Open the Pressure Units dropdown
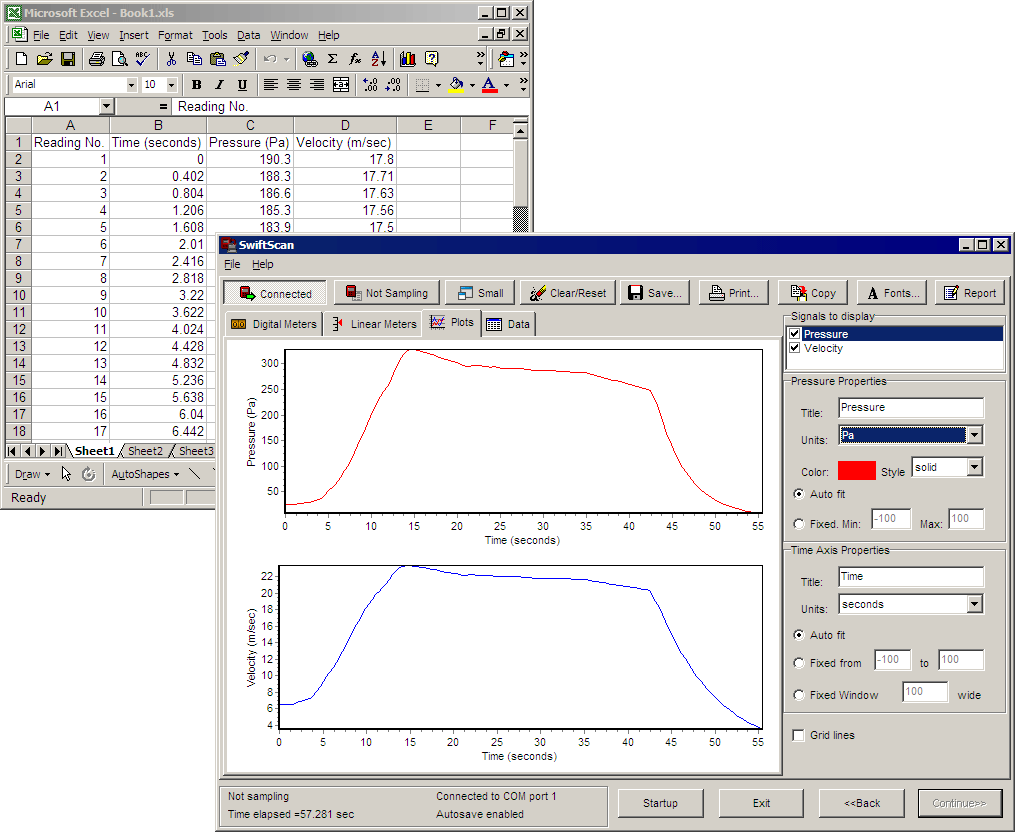Image resolution: width=1015 pixels, height=832 pixels. tap(975, 435)
